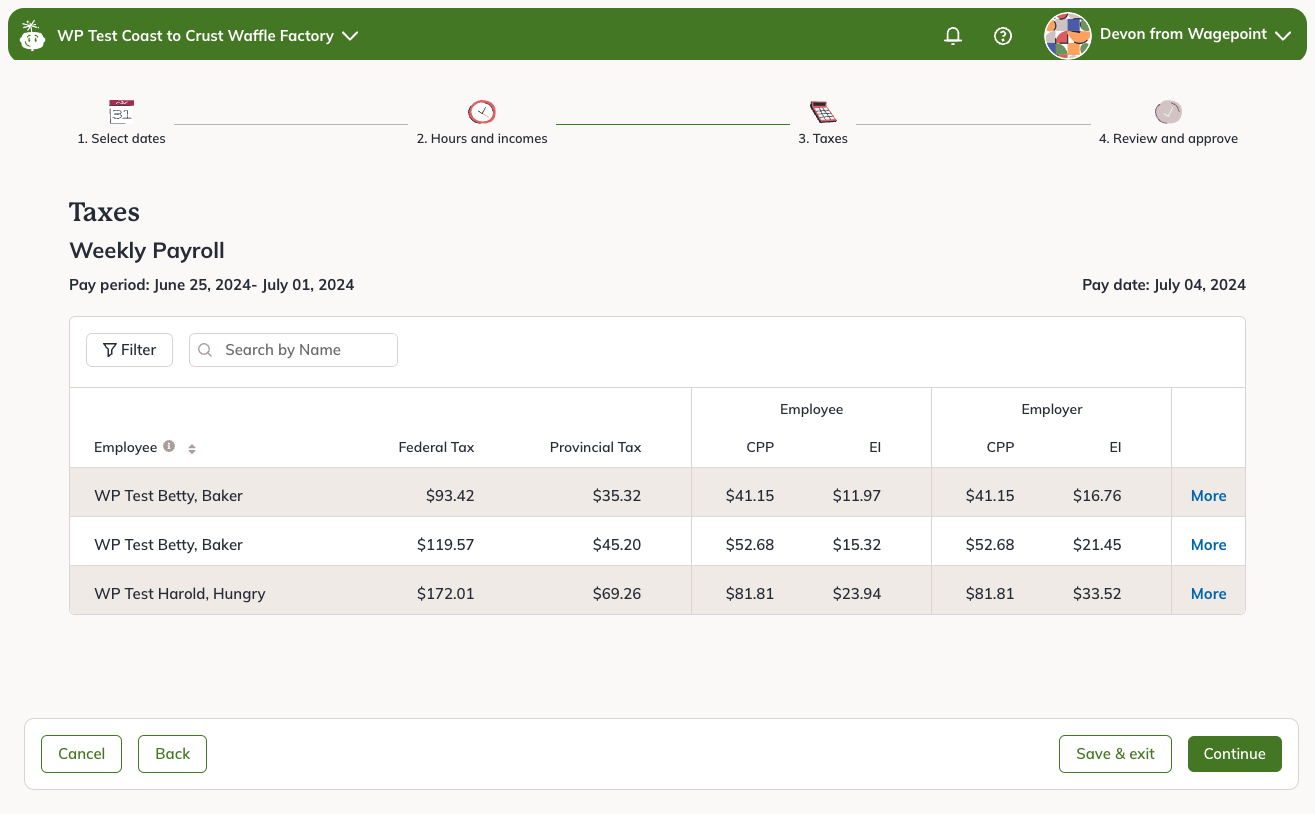Viewport: 1315px width, 814px height.
Task: Click the Pay period date range text
Action: pos(211,285)
